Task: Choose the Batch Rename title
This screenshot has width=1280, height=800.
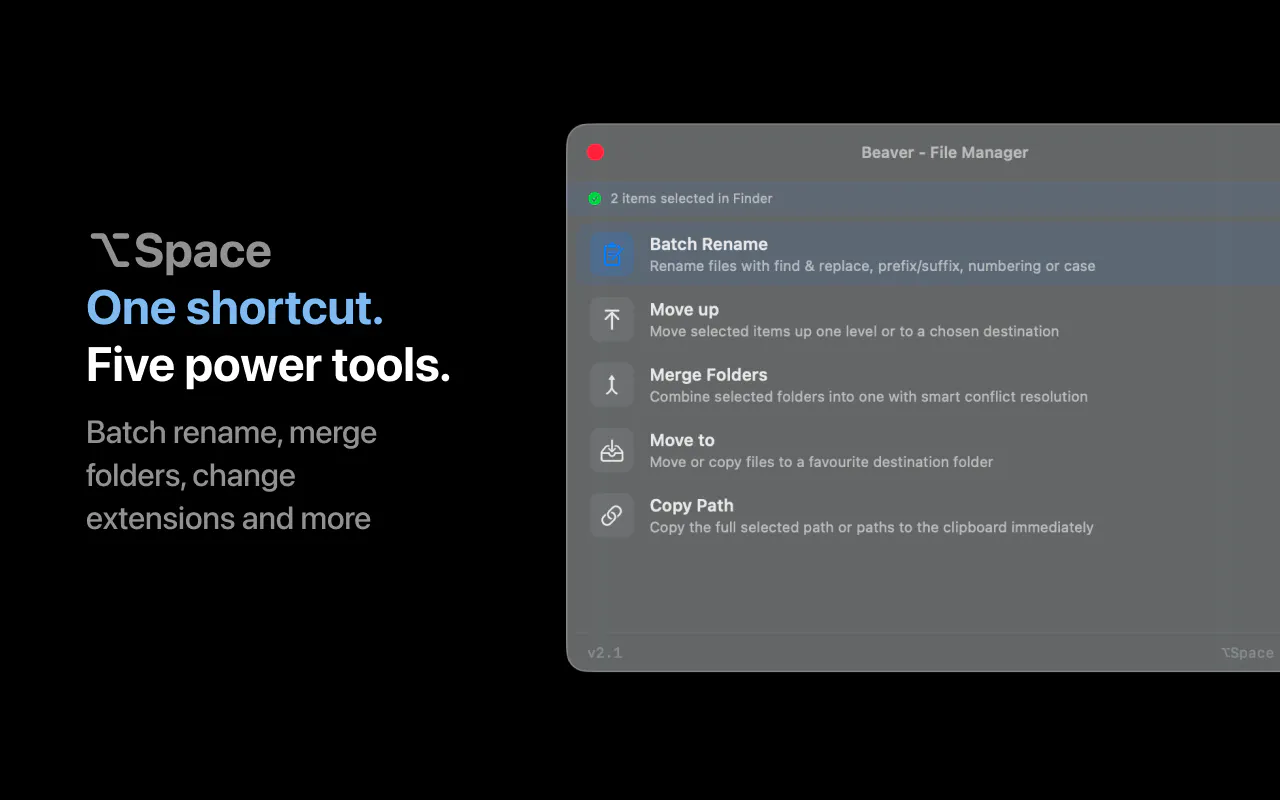Action: click(x=709, y=244)
